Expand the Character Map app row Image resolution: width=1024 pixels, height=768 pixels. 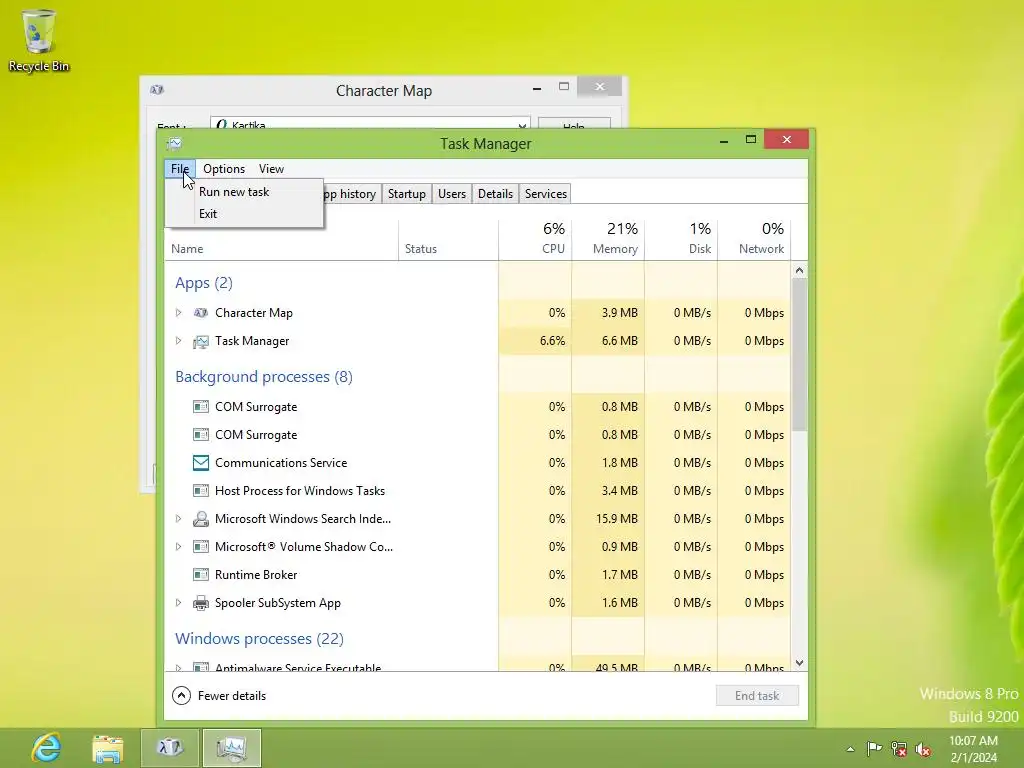pos(178,313)
